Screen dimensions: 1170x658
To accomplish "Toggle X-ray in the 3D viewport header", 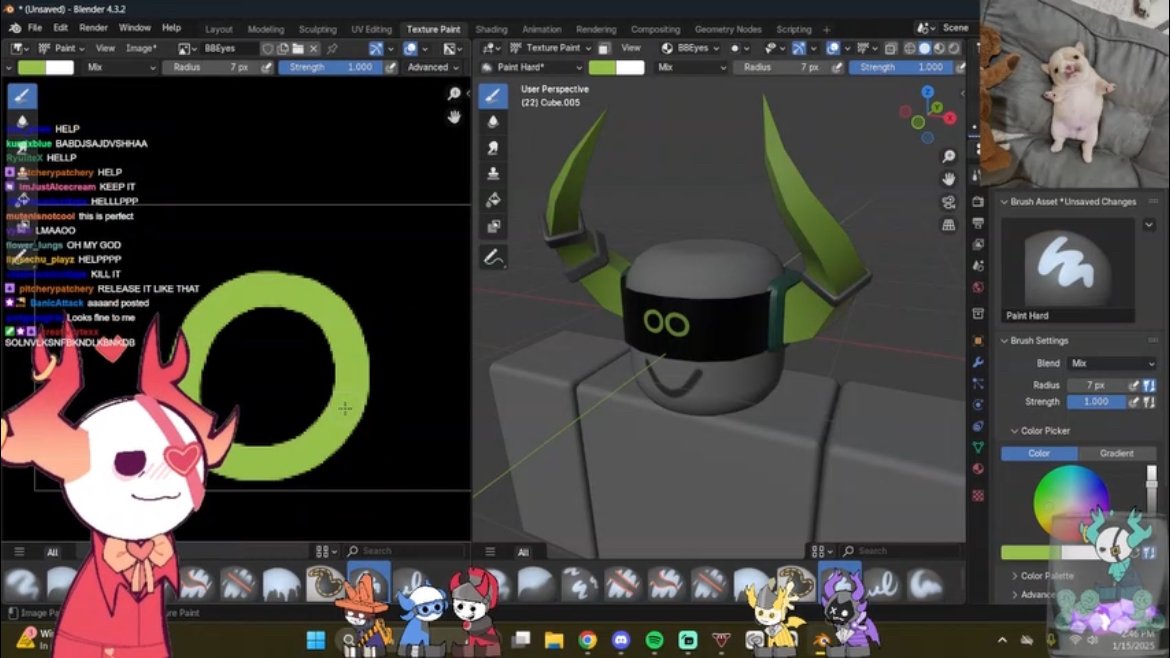I will [x=890, y=48].
